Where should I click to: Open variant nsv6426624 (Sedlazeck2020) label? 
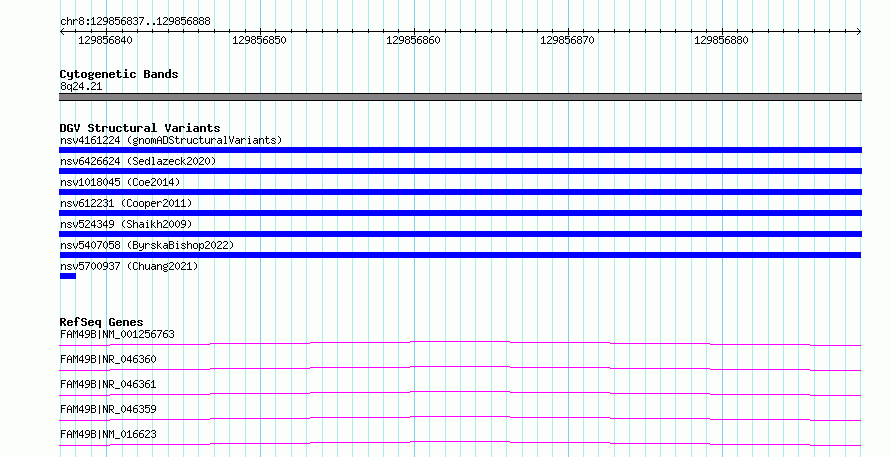point(138,161)
